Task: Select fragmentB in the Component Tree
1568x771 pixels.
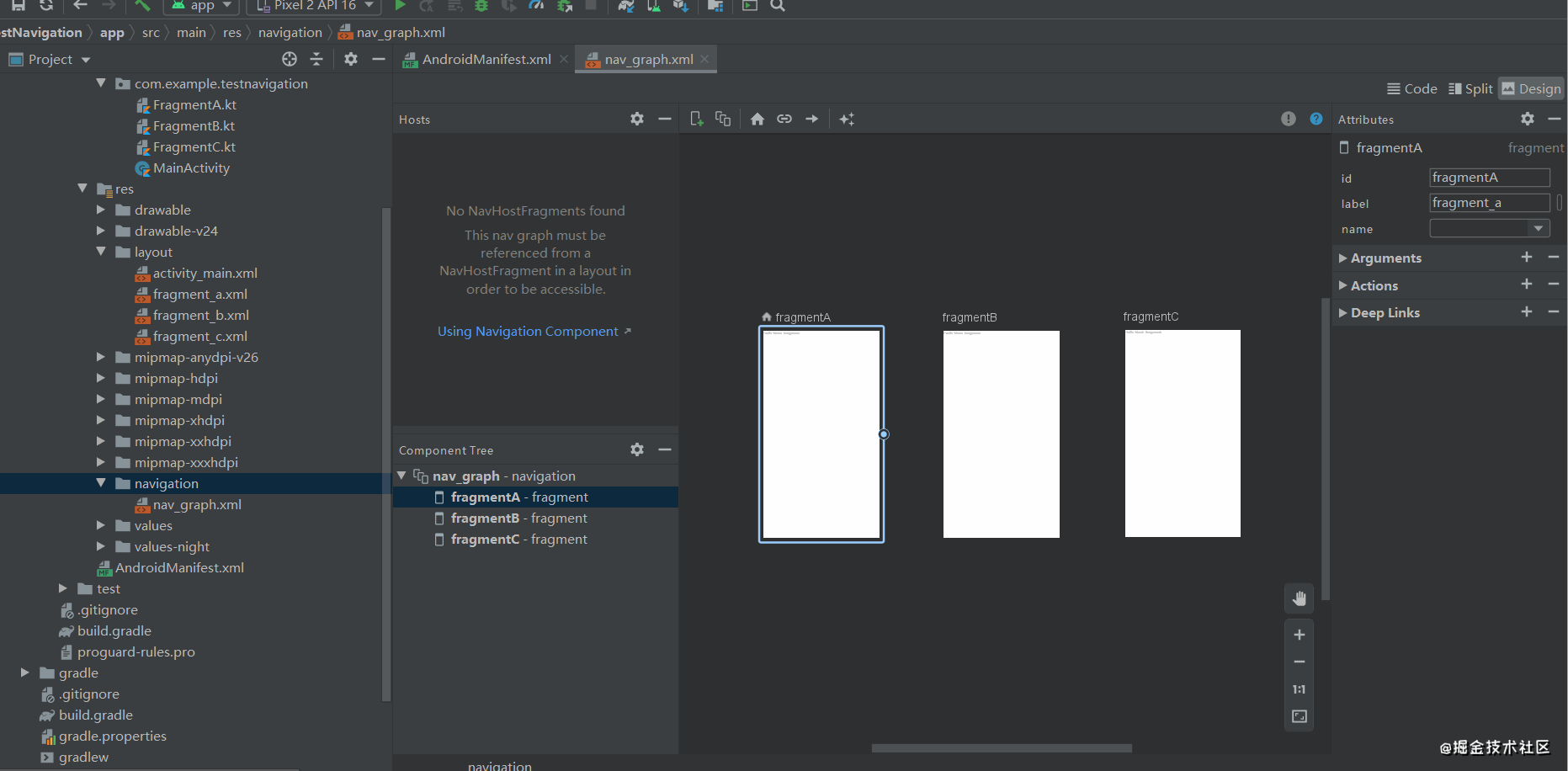Action: pos(535,518)
